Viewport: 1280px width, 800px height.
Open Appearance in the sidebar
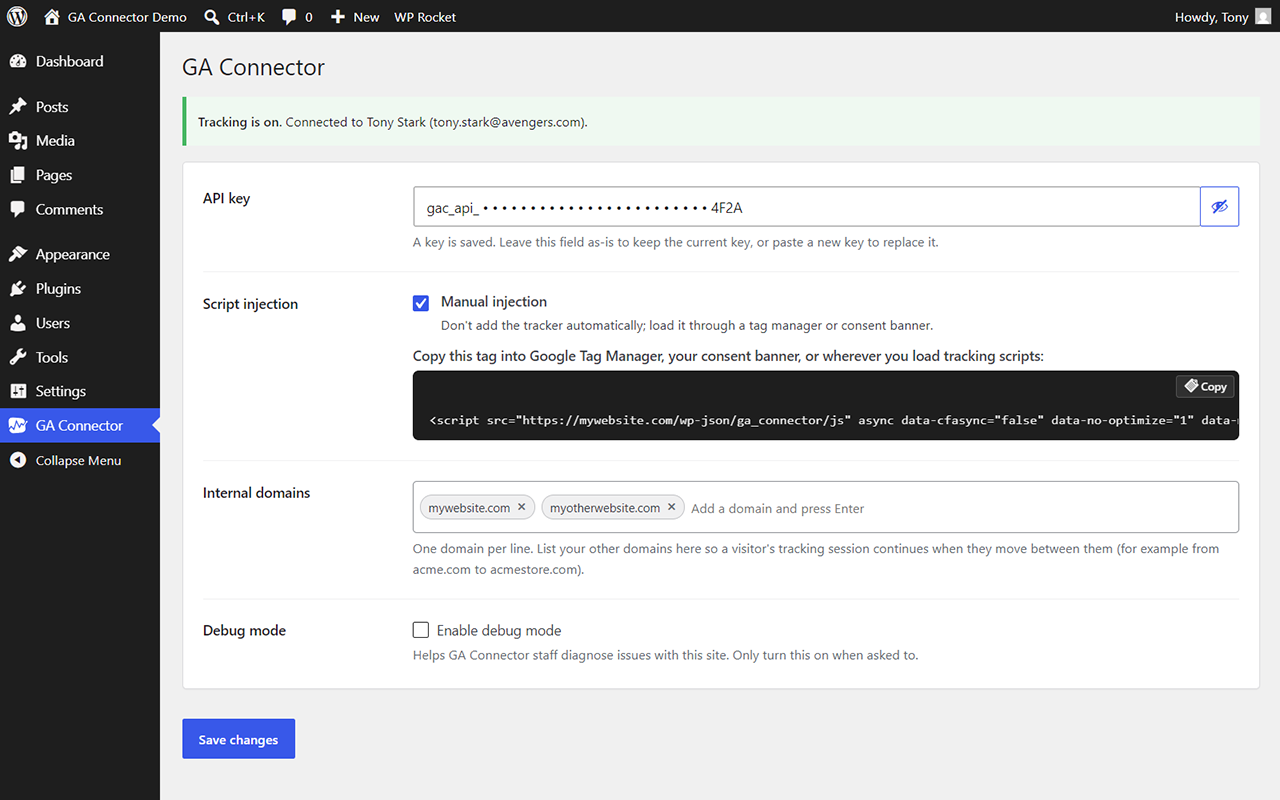(x=80, y=254)
